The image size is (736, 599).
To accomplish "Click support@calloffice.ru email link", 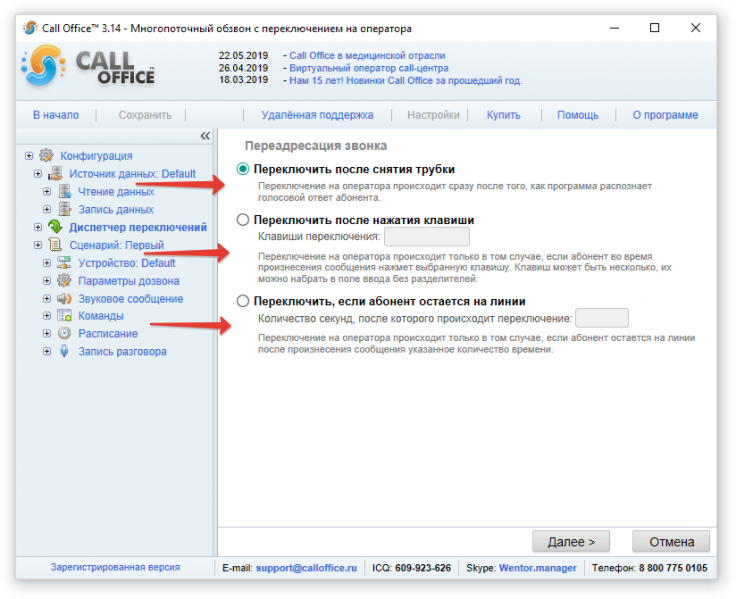I will [306, 568].
